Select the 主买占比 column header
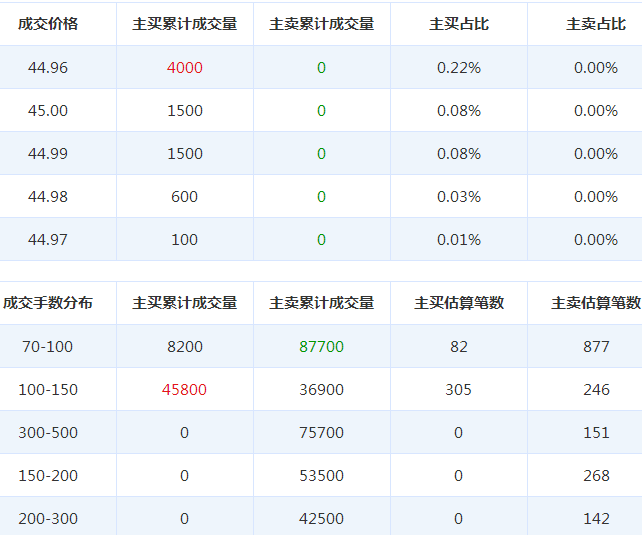 pyautogui.click(x=459, y=24)
